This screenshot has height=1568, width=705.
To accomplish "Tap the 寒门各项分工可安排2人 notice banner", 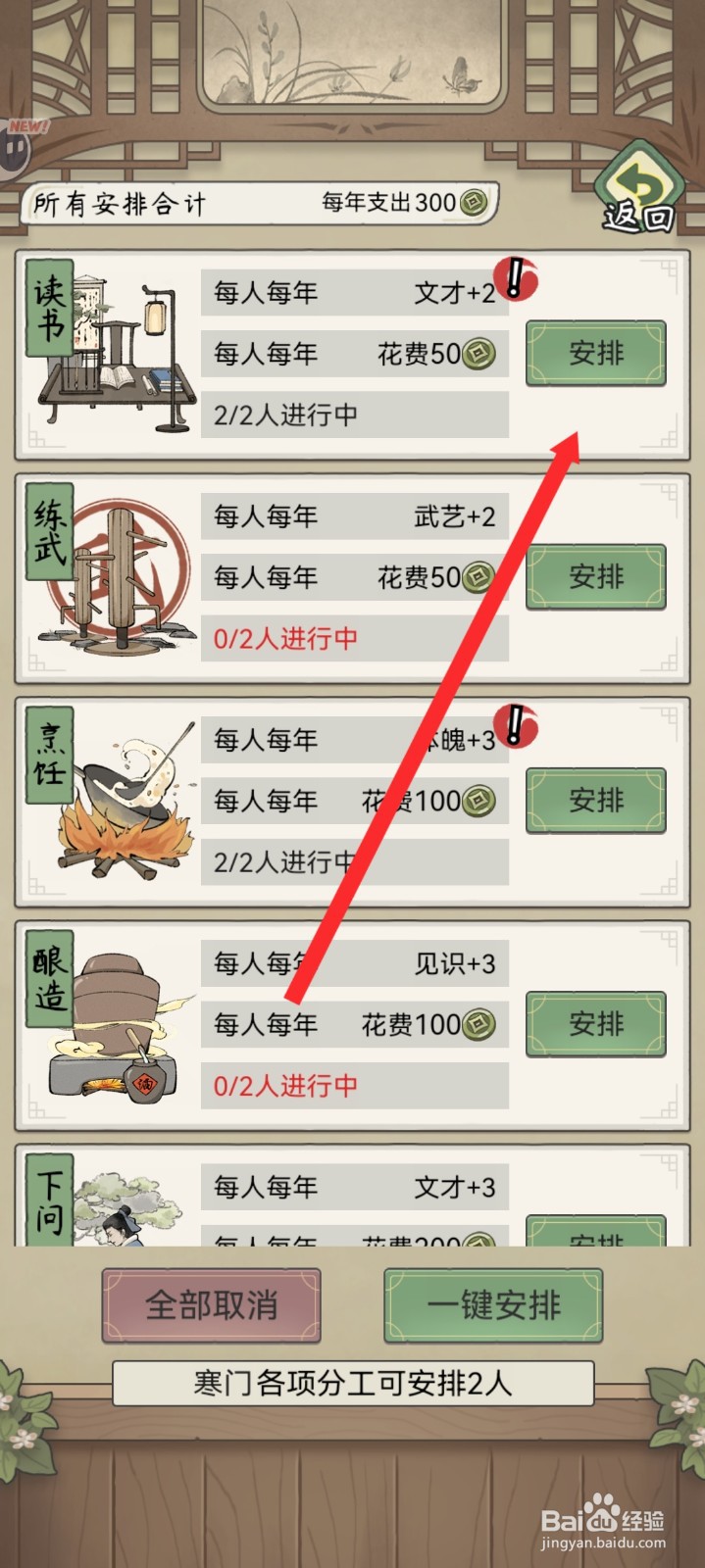I will pyautogui.click(x=353, y=1383).
